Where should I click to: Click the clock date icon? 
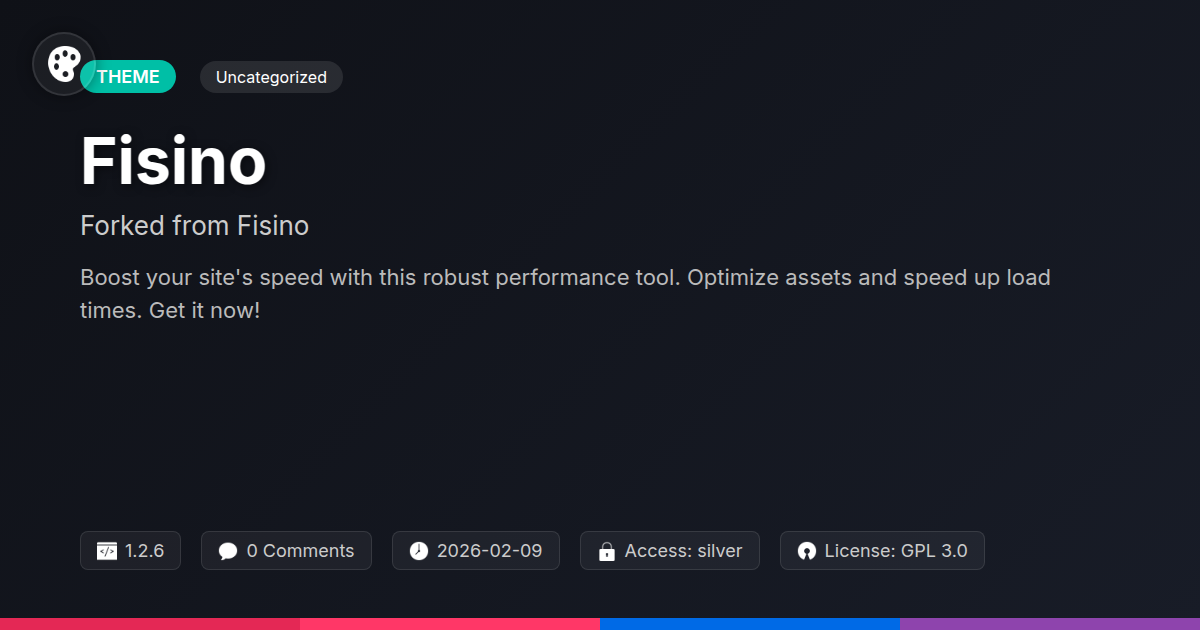[419, 551]
